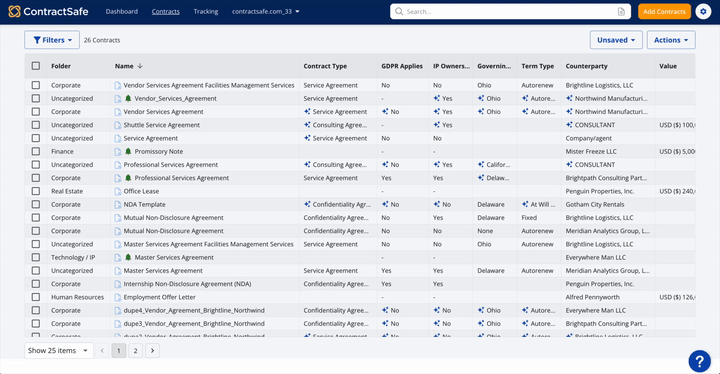720x374 pixels.
Task: Click the bell icon beside Vendor_Services_Agreement
Action: [x=128, y=98]
